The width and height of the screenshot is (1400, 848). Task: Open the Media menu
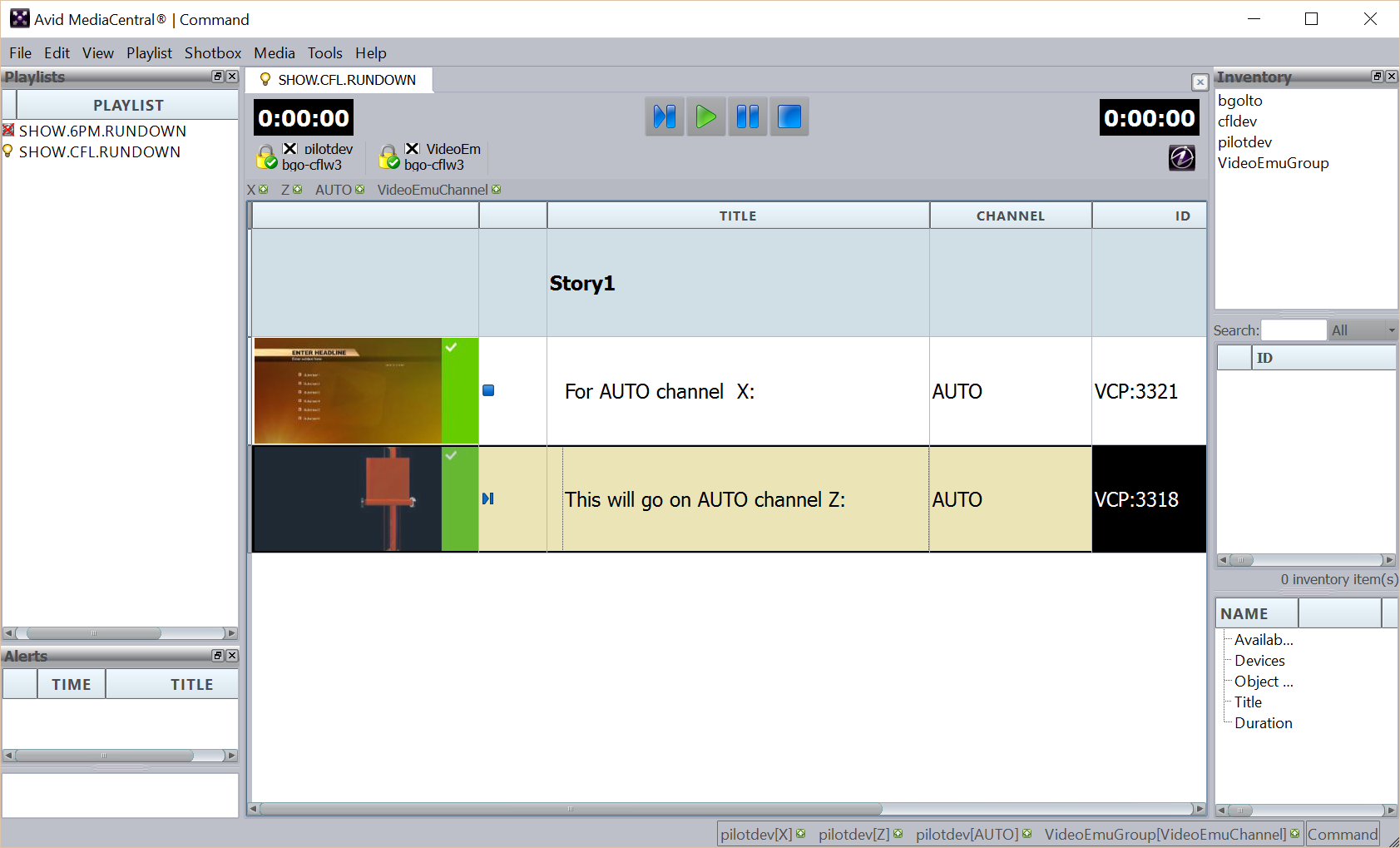pyautogui.click(x=275, y=52)
